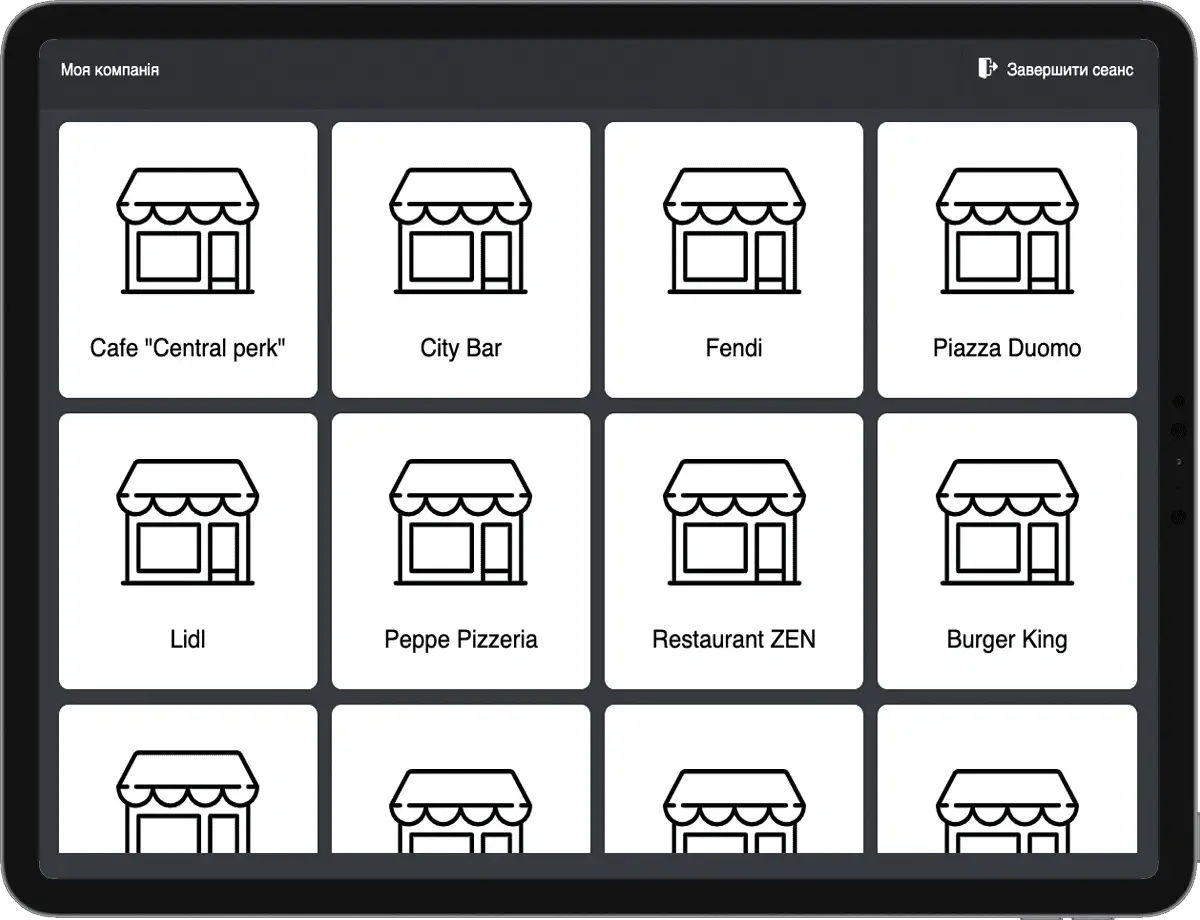Select the "City Bar" text label
This screenshot has width=1200, height=920.
click(461, 348)
